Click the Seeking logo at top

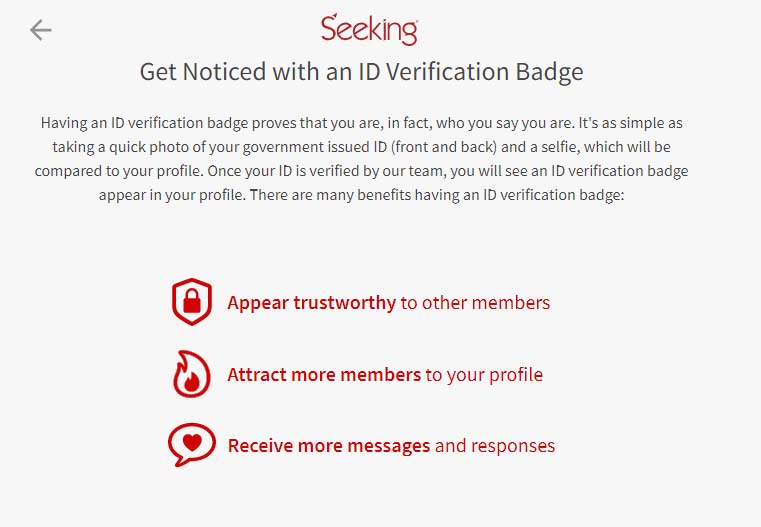click(x=369, y=30)
